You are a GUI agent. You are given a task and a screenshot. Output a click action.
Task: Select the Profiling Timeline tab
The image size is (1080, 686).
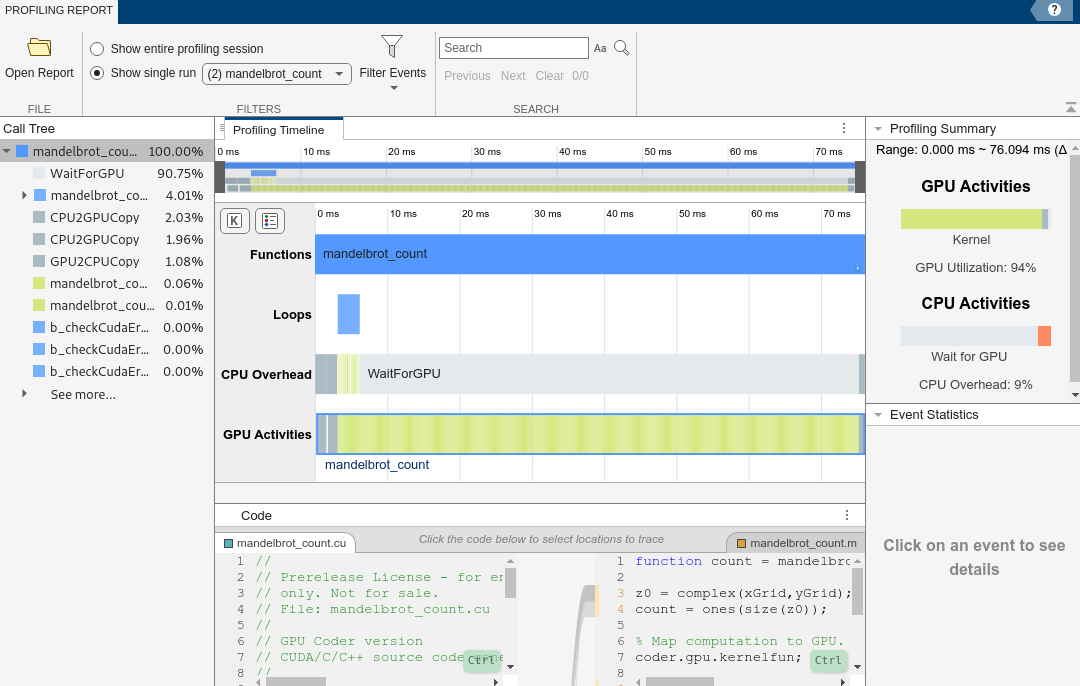[x=279, y=130]
